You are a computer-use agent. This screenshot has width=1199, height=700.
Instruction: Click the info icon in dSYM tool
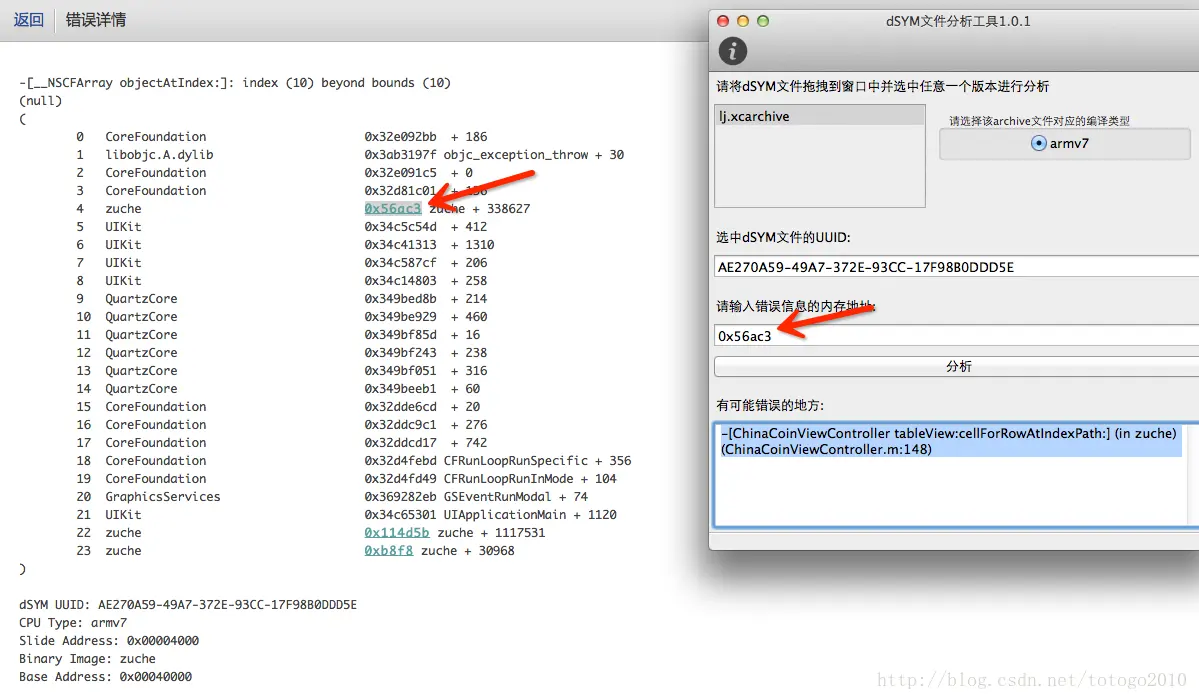pyautogui.click(x=732, y=51)
